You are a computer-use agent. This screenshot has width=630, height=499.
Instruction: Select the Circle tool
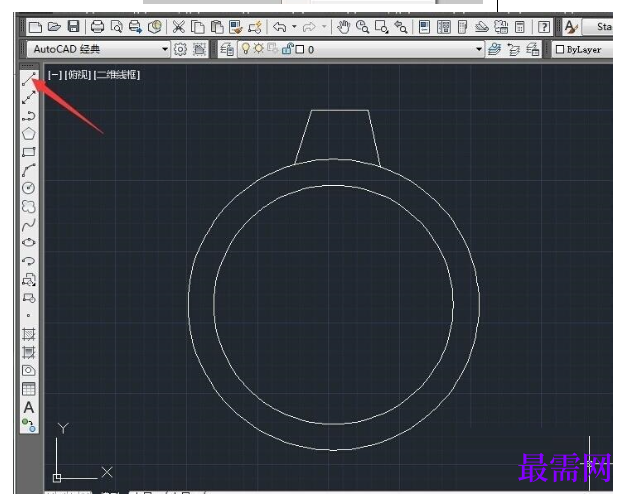[x=29, y=188]
